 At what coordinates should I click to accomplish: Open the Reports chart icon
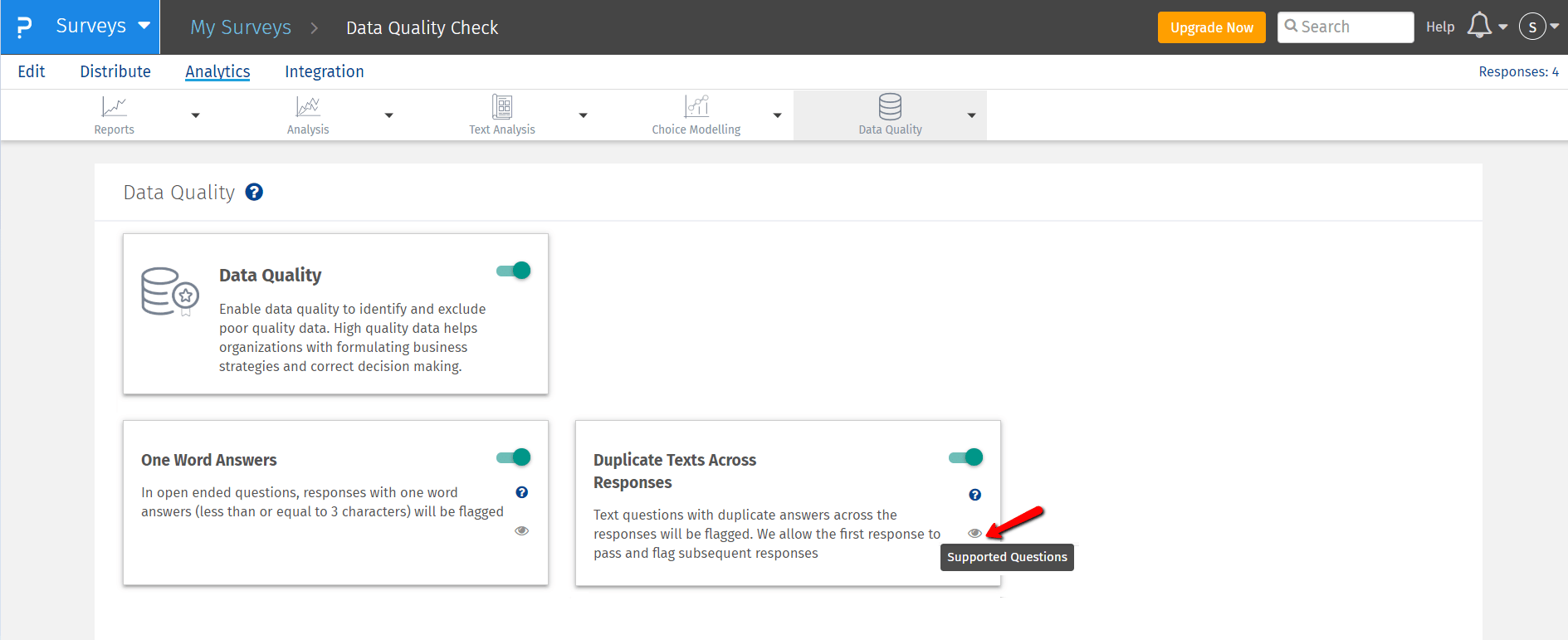[x=114, y=106]
